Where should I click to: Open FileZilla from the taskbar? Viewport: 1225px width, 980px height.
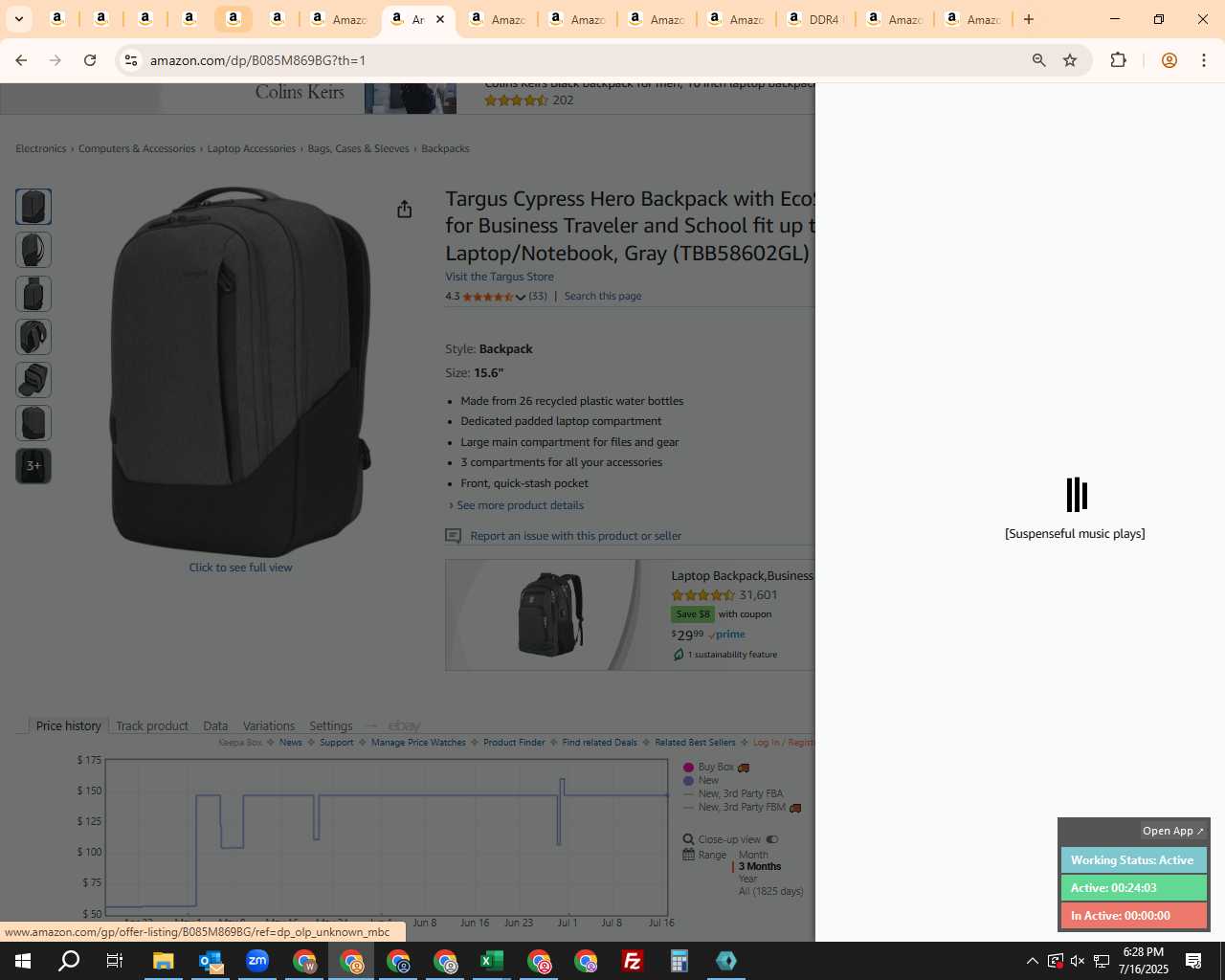click(x=633, y=961)
